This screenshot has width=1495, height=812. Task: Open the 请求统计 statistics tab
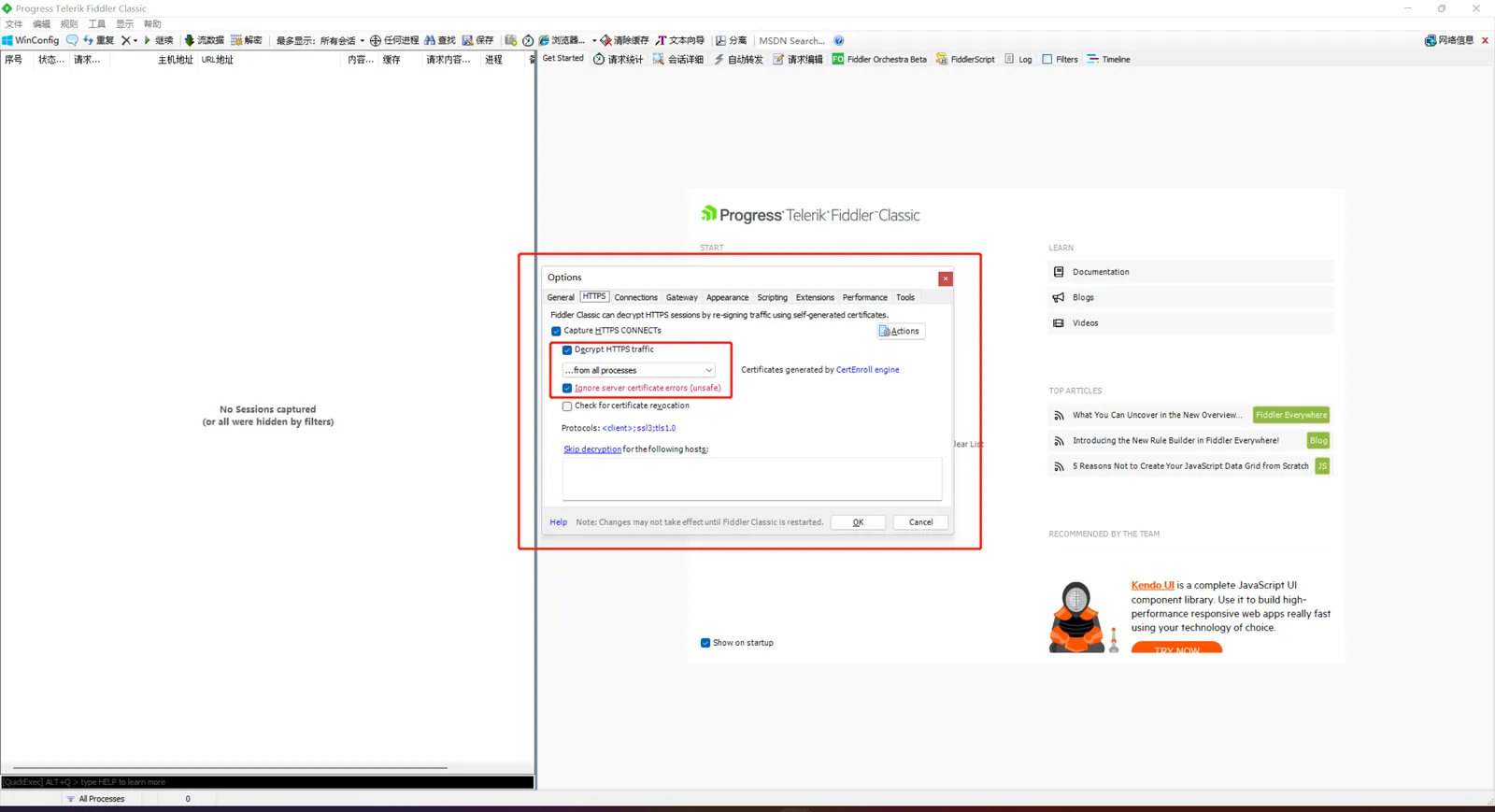pos(619,59)
